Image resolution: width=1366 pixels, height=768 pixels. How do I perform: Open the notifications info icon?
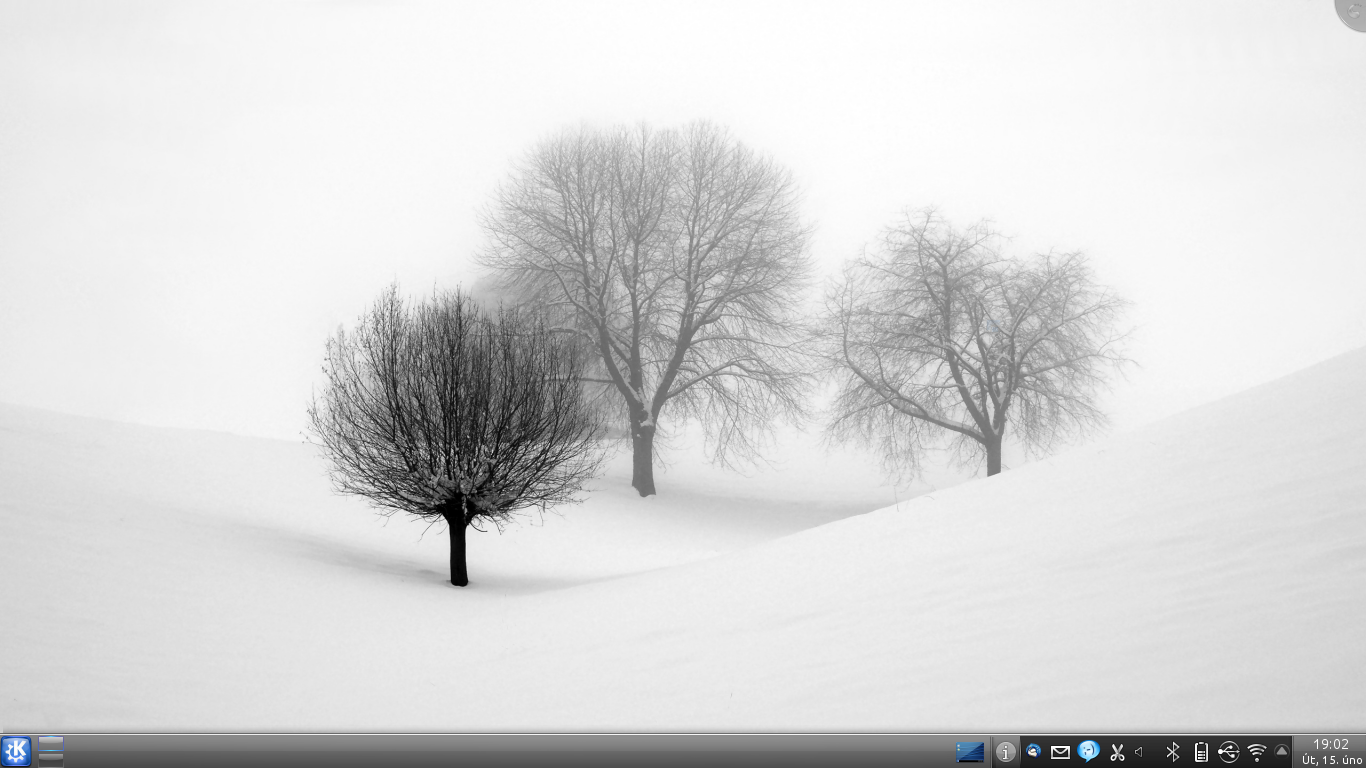point(1006,752)
